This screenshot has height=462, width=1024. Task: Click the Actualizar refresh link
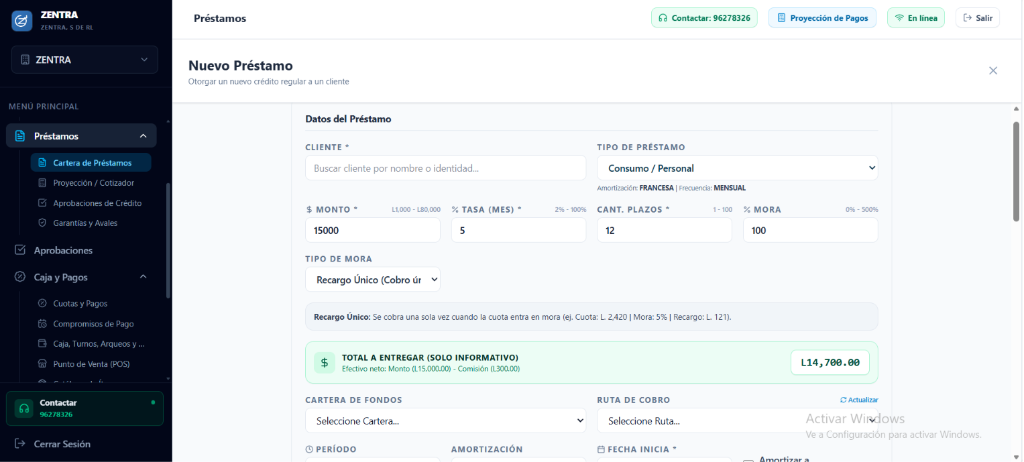pyautogui.click(x=859, y=400)
